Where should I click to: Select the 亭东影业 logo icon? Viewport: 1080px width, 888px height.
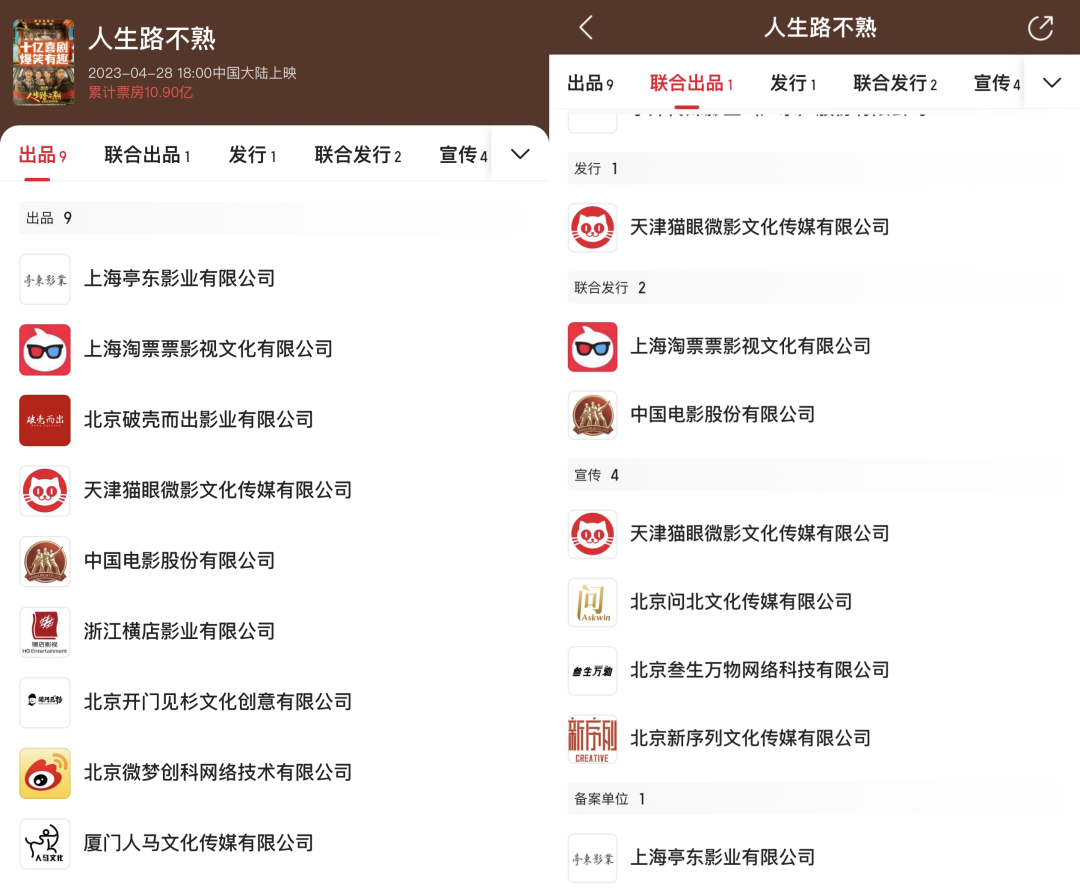click(45, 278)
